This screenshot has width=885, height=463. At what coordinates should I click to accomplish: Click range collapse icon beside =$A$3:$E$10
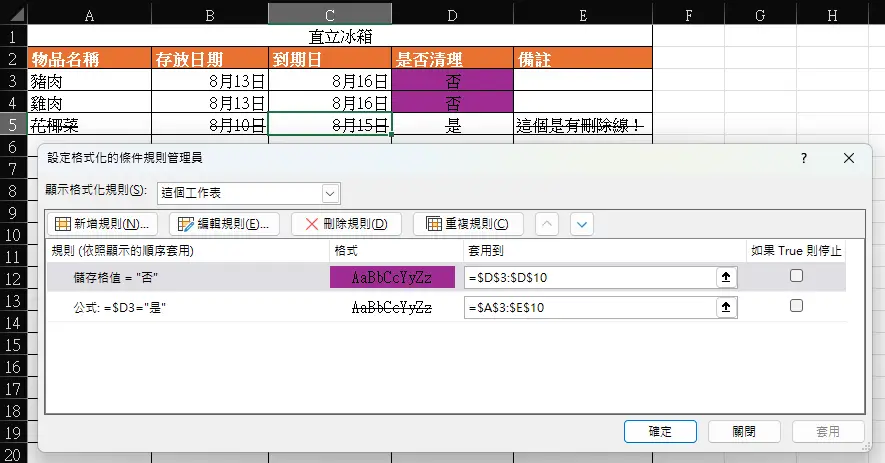click(726, 307)
